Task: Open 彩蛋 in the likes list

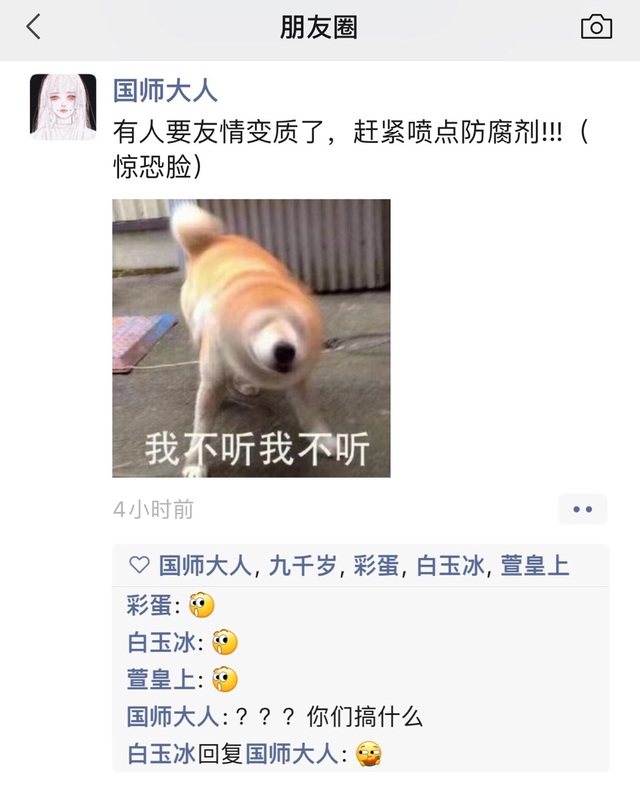Action: click(x=376, y=566)
